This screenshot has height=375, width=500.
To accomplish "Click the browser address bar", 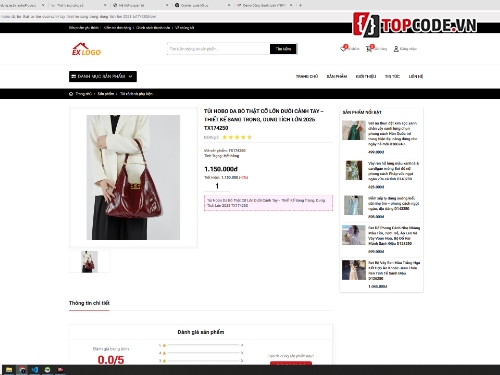I will click(250, 17).
